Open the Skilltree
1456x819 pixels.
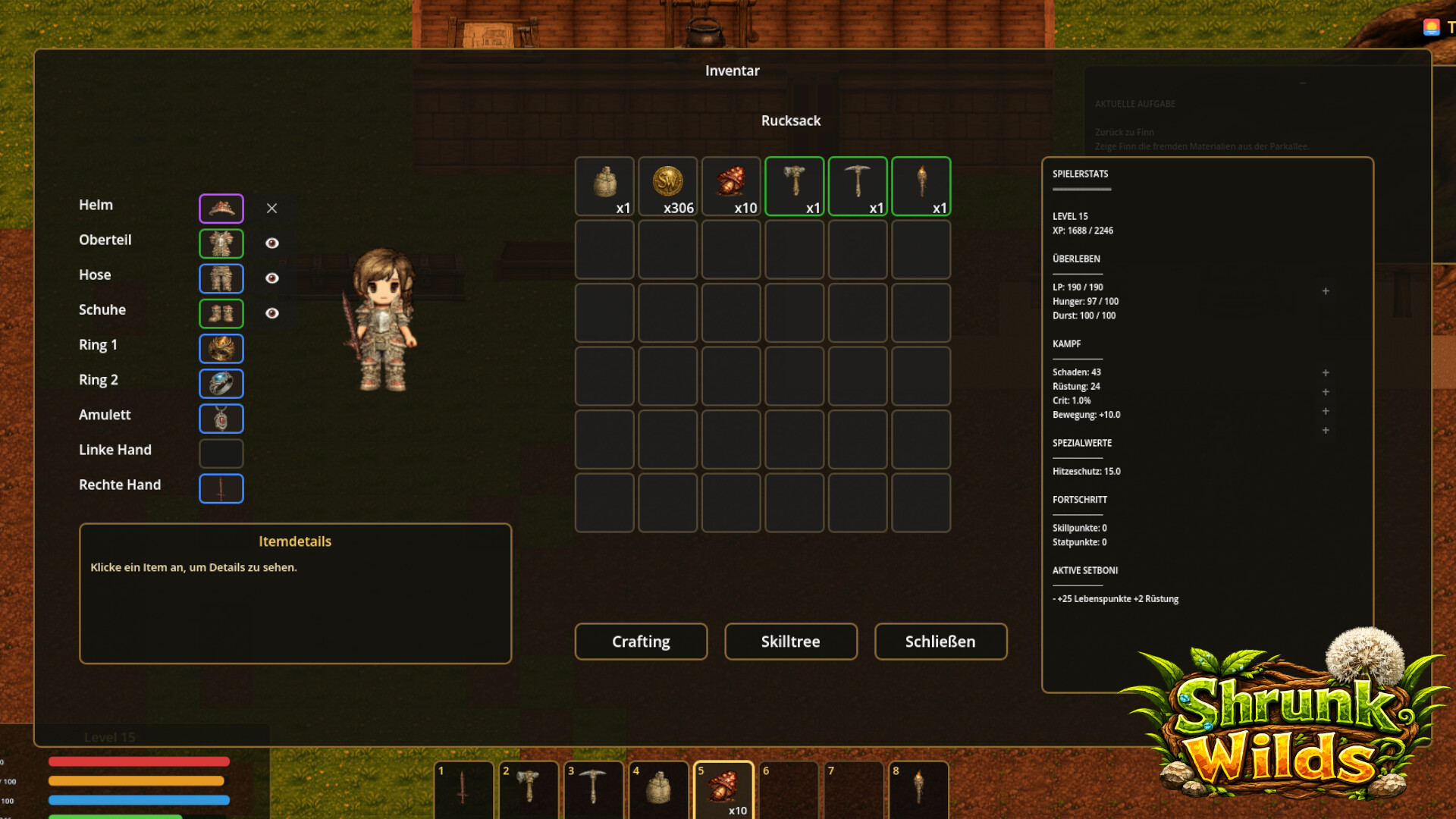pyautogui.click(x=791, y=642)
